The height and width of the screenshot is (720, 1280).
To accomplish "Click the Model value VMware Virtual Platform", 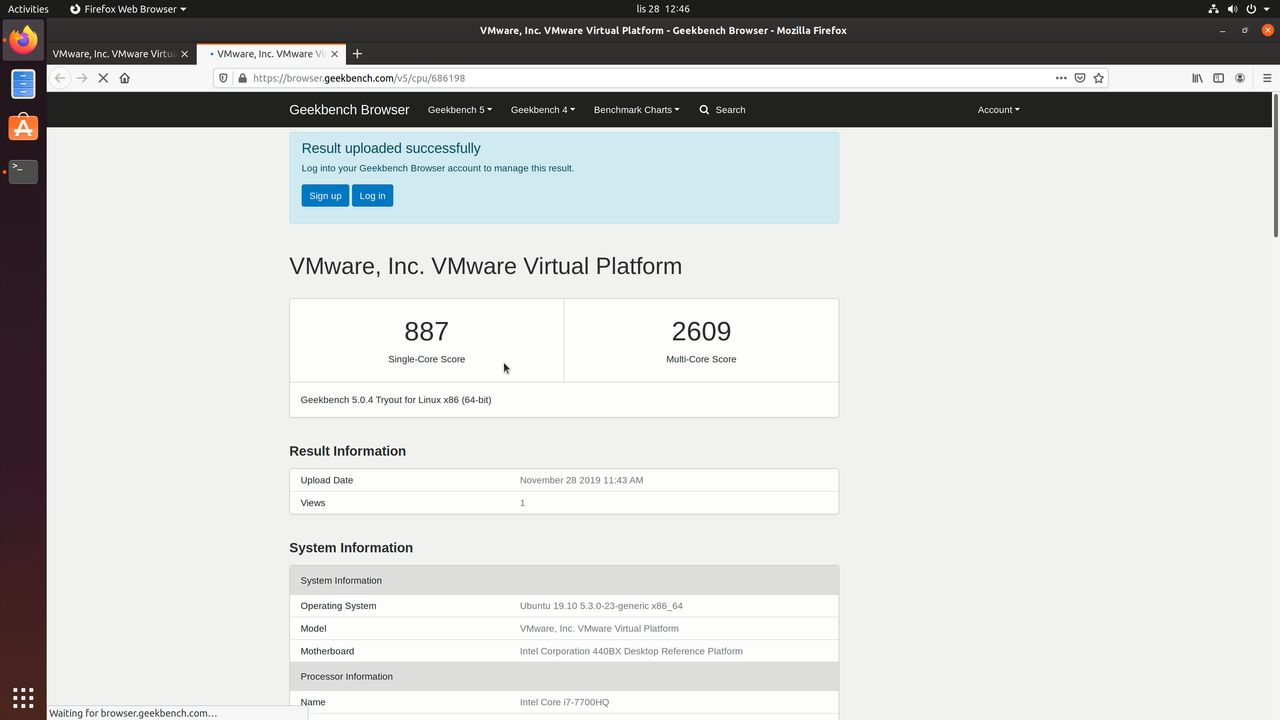I will pos(599,629).
